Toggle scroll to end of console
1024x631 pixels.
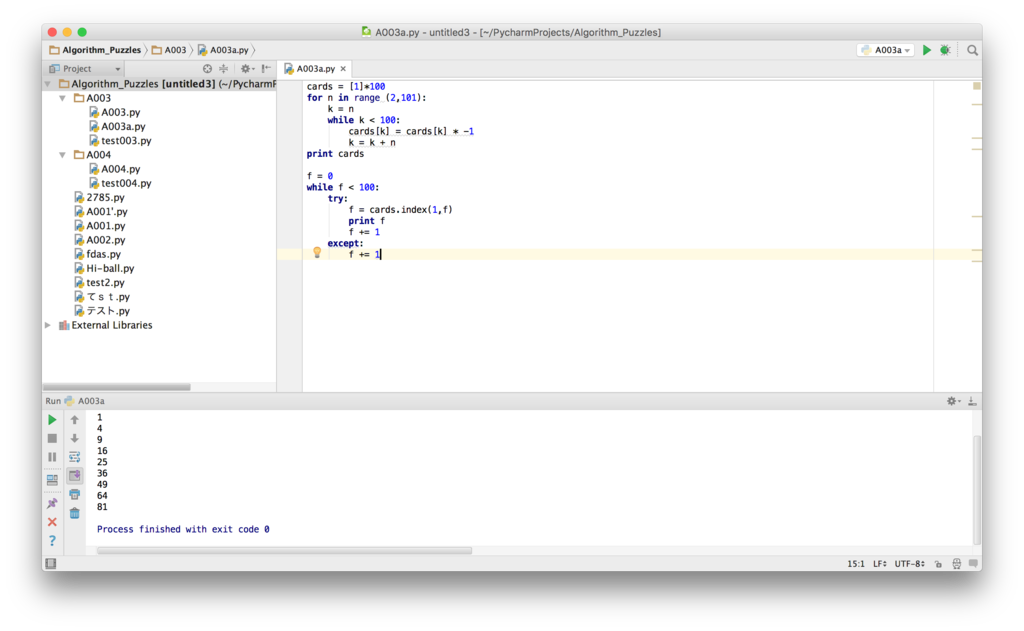[x=74, y=476]
